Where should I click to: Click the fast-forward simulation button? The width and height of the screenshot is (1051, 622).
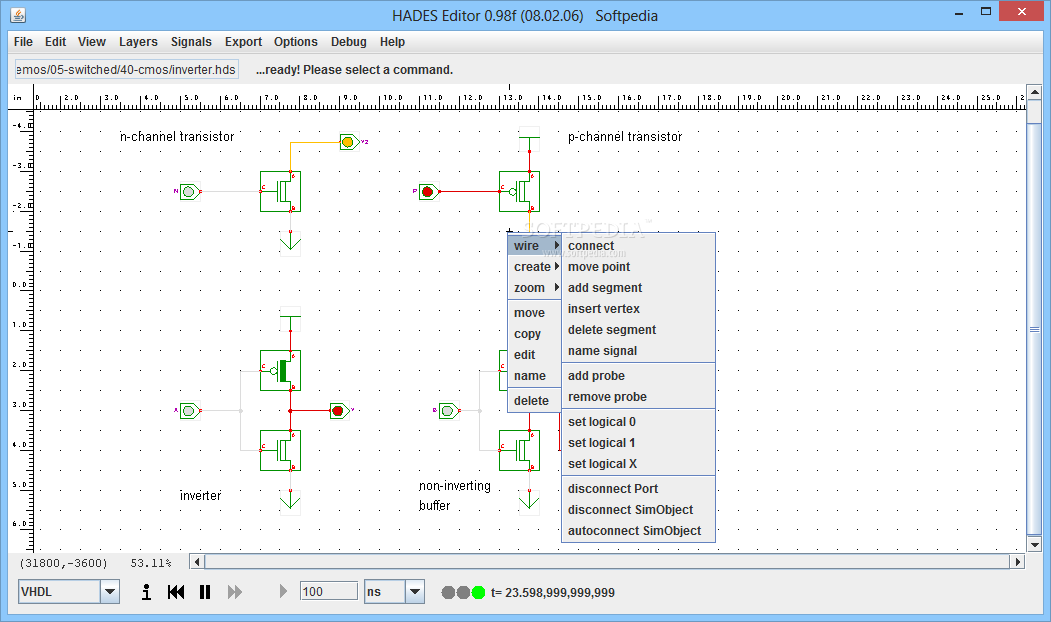[235, 592]
